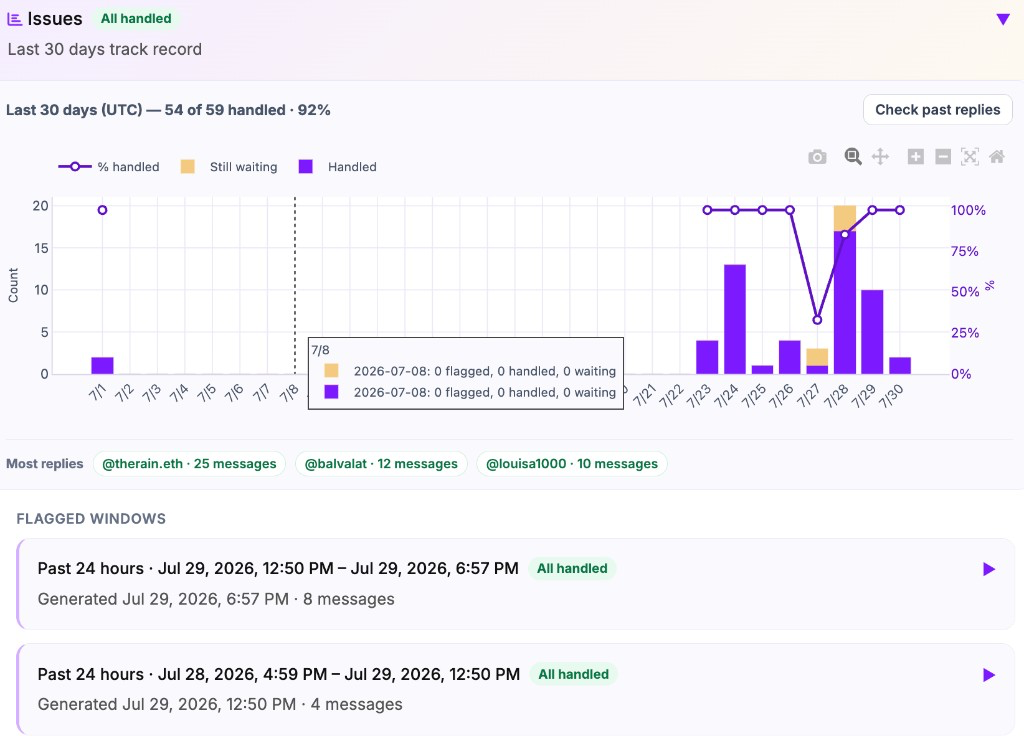Click the 7/28 orange still-waiting bar segment

click(x=844, y=218)
